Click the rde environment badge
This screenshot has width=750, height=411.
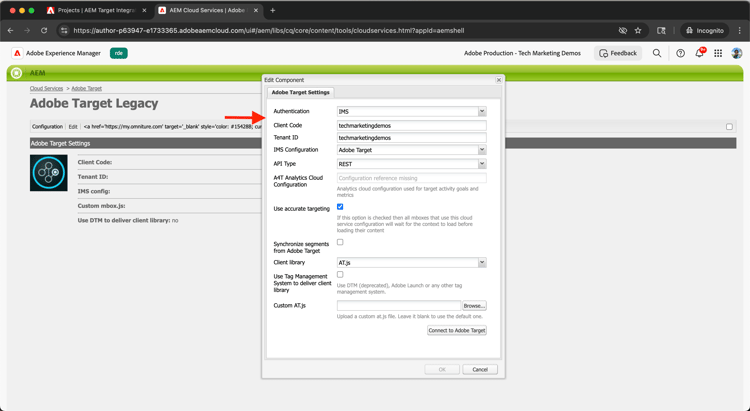coord(119,53)
